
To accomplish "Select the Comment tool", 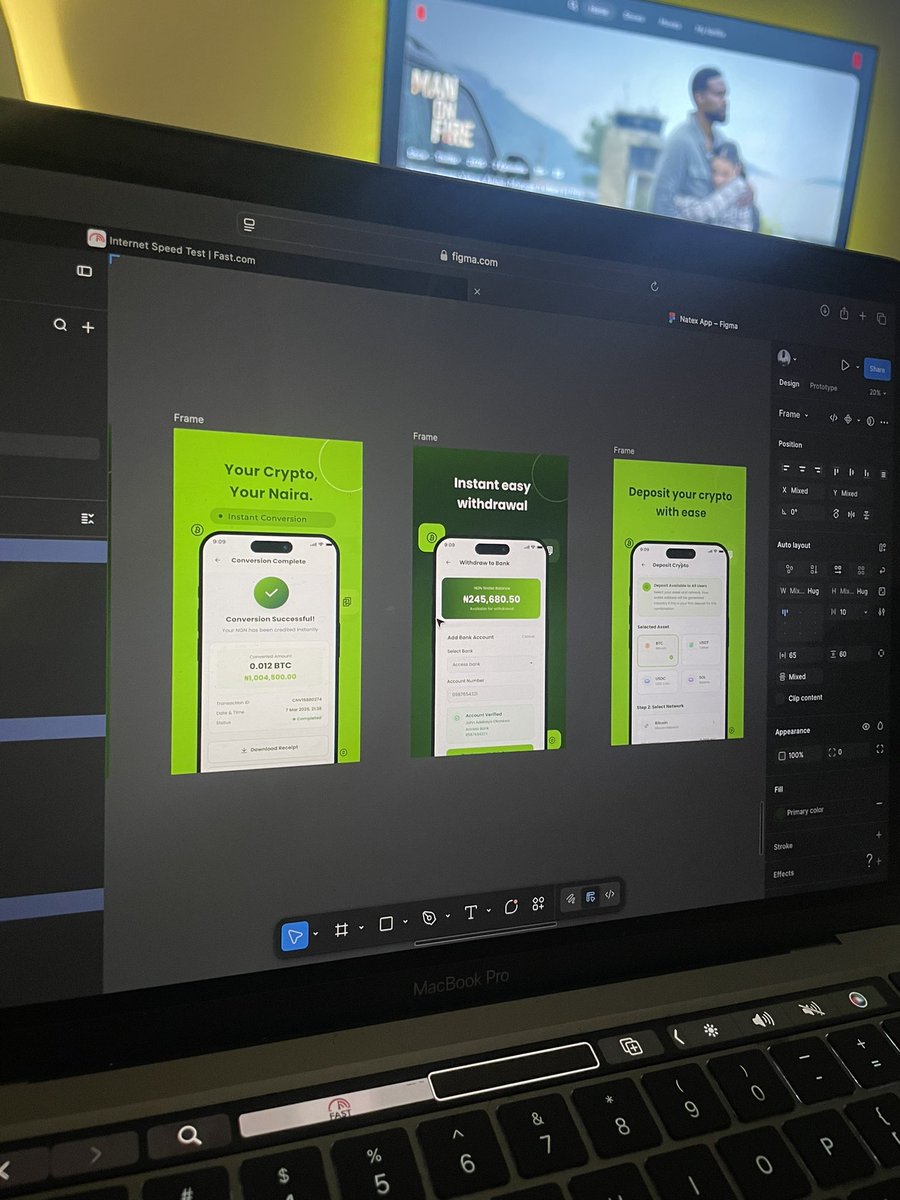I will (x=511, y=907).
